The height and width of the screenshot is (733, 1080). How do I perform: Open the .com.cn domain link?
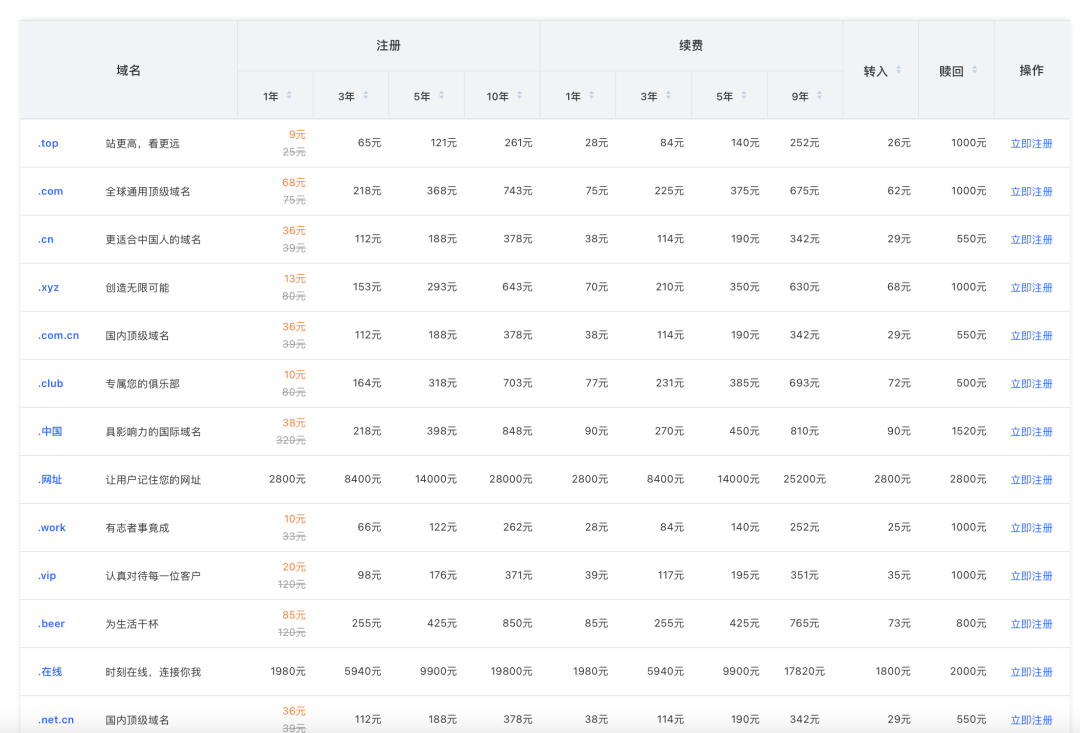point(59,335)
